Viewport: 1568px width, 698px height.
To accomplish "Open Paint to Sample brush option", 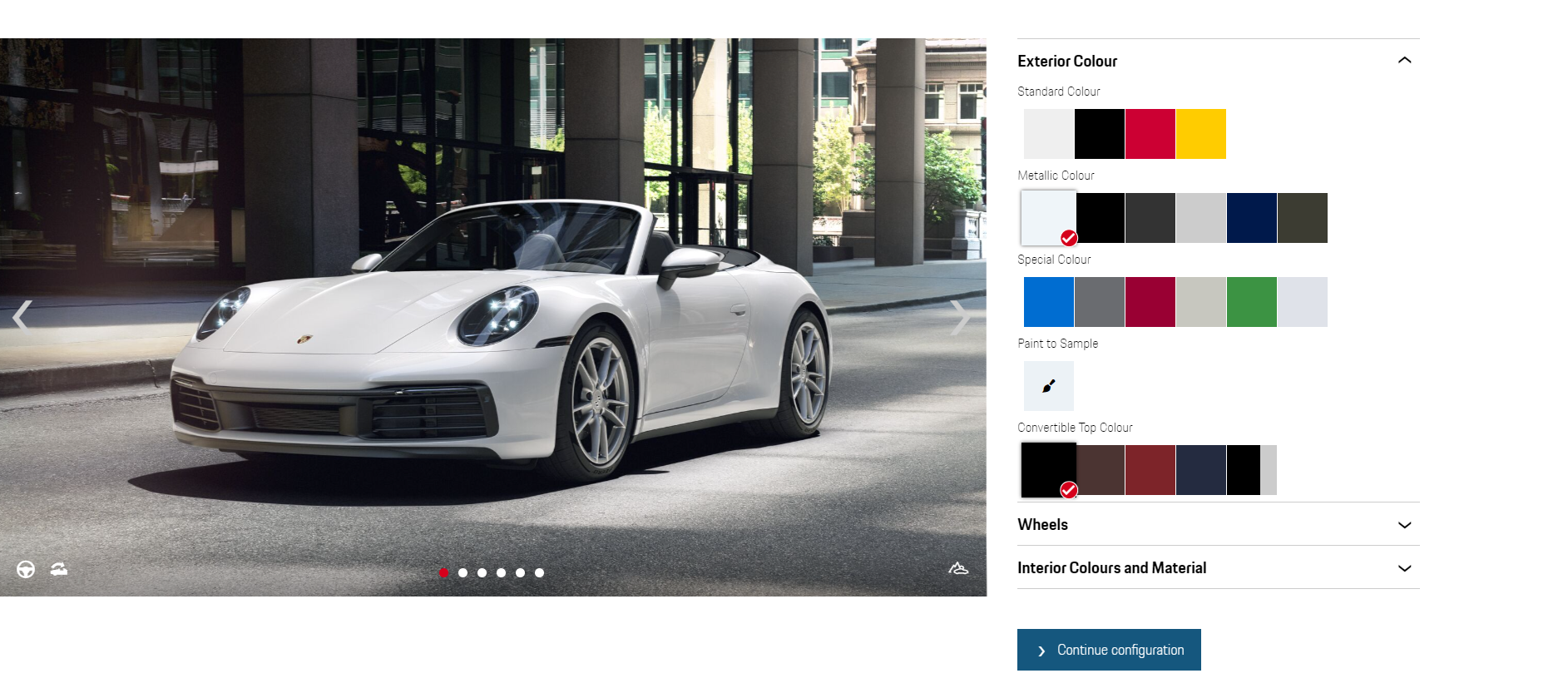I will [1049, 386].
